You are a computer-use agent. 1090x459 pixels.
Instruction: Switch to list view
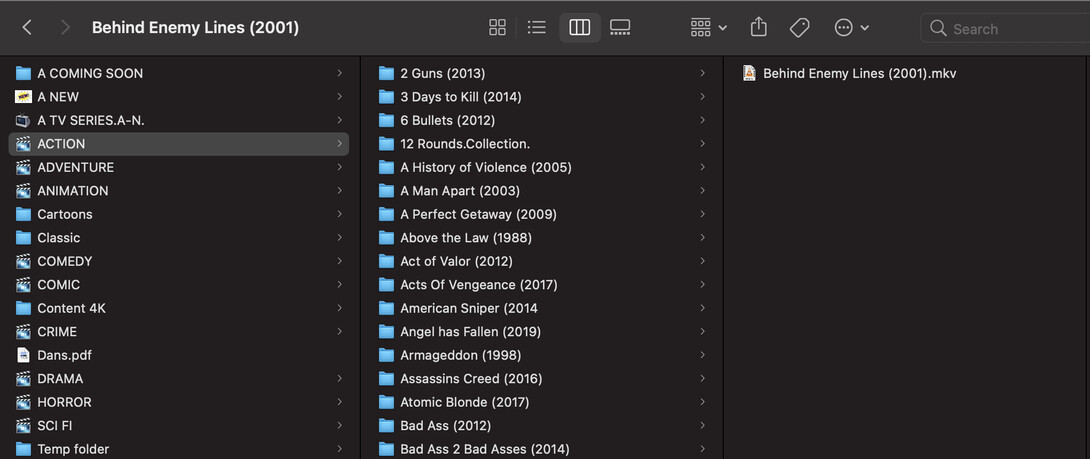click(537, 28)
